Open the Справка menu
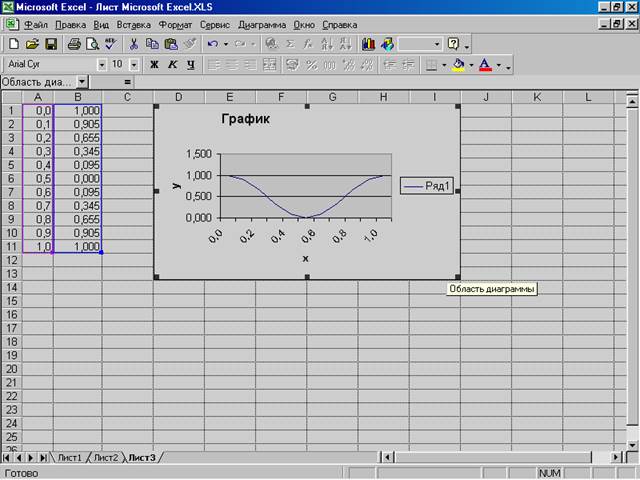The height and width of the screenshot is (480, 640). [x=340, y=24]
